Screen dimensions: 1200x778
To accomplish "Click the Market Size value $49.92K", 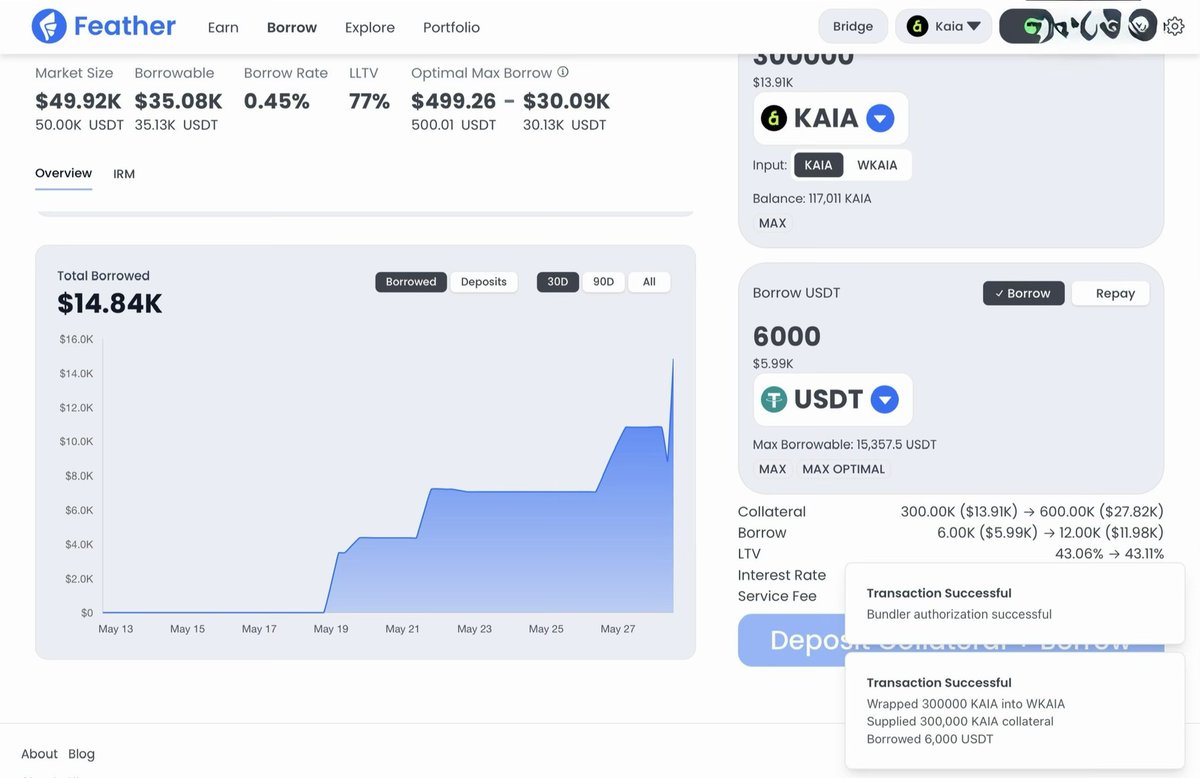I will (78, 101).
